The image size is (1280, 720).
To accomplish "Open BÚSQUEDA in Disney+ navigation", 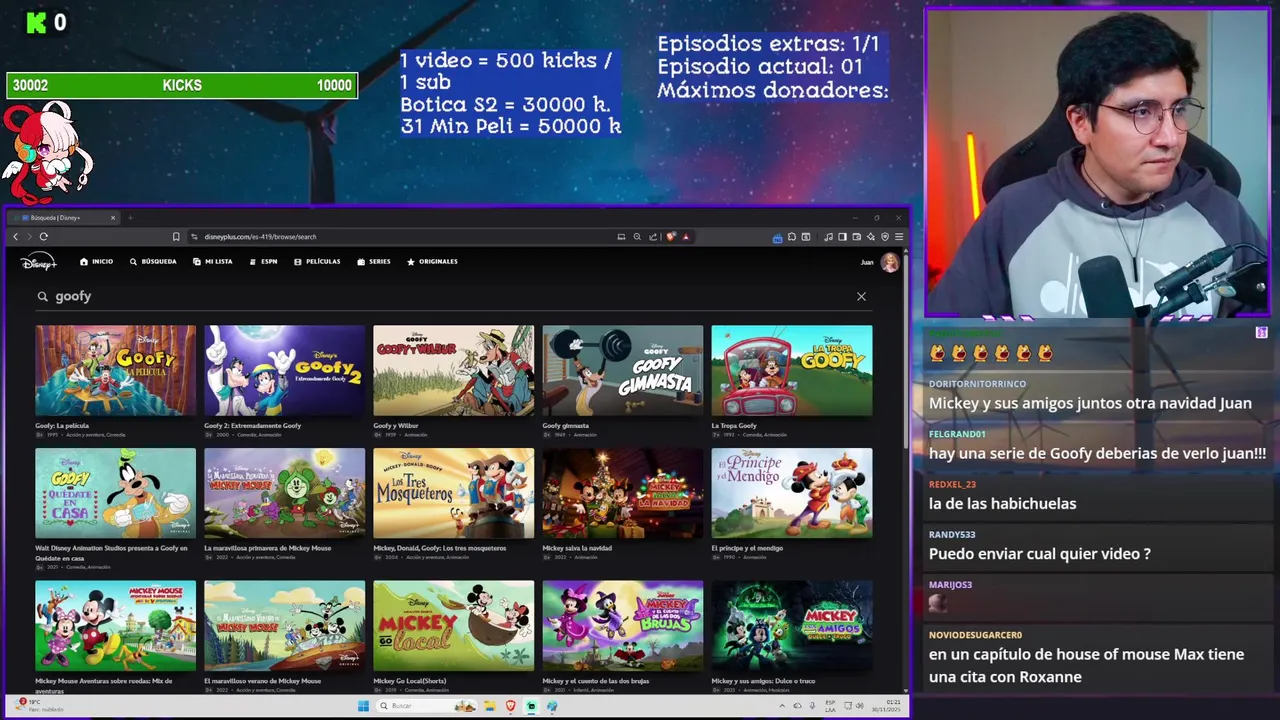I will [153, 262].
